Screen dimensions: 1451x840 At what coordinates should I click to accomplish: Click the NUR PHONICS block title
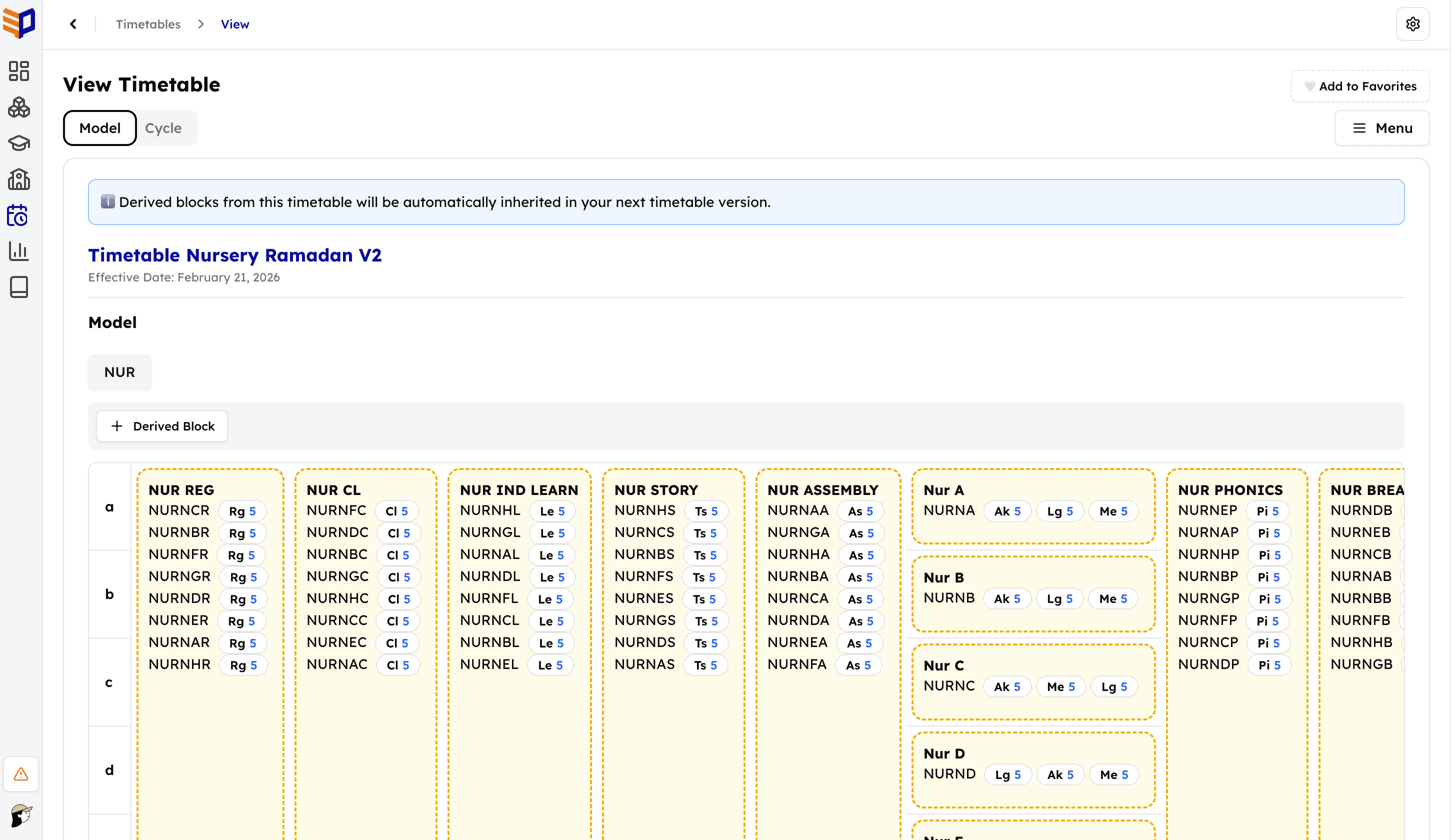click(1230, 490)
